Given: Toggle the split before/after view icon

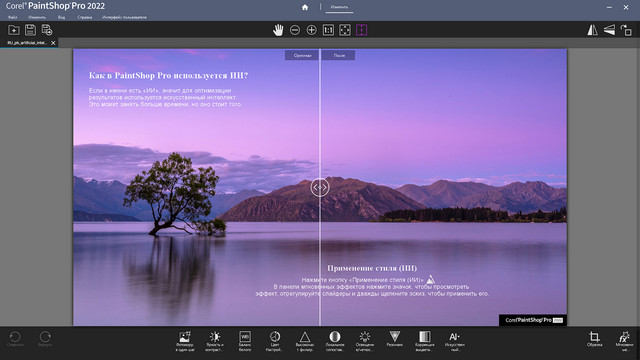Looking at the screenshot, I should [x=362, y=30].
